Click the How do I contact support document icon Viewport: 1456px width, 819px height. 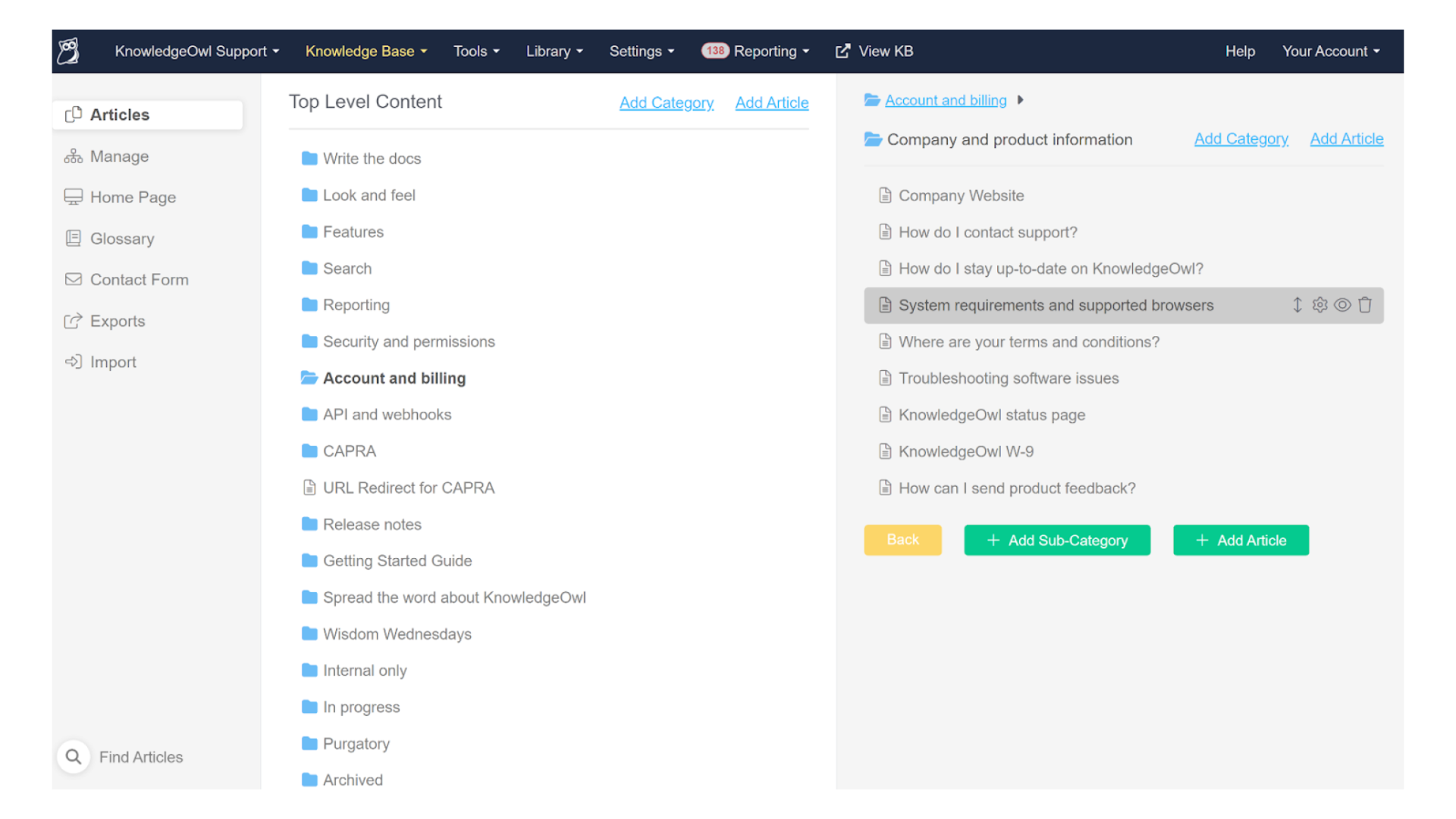885,232
